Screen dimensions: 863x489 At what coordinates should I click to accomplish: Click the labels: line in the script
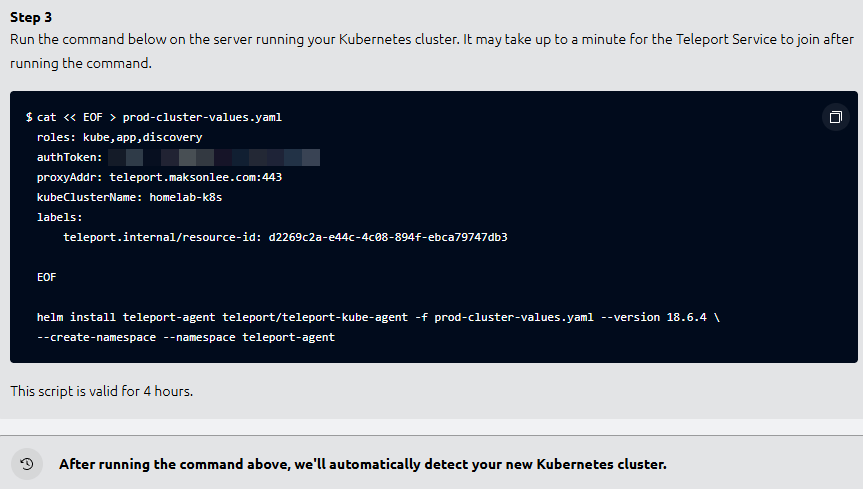coord(59,217)
